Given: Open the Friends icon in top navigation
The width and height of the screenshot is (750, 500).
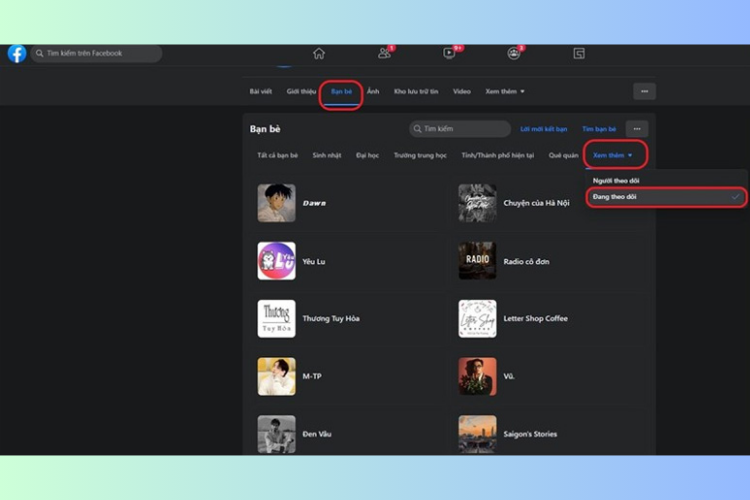Looking at the screenshot, I should pyautogui.click(x=384, y=54).
